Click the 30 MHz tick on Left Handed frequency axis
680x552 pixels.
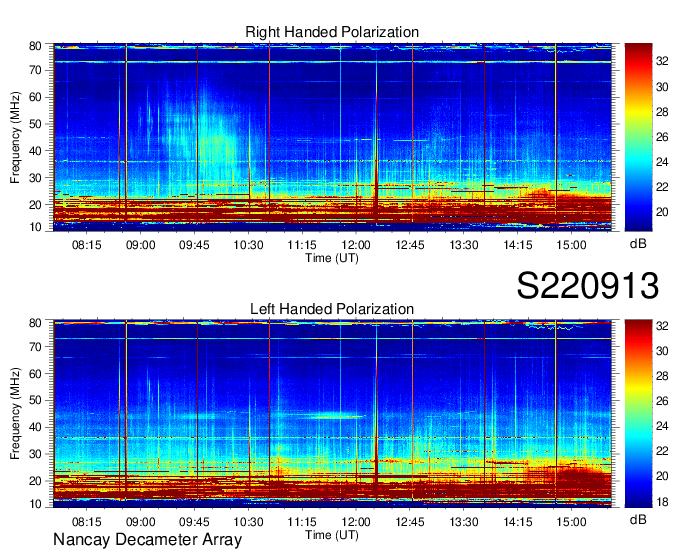(36, 454)
